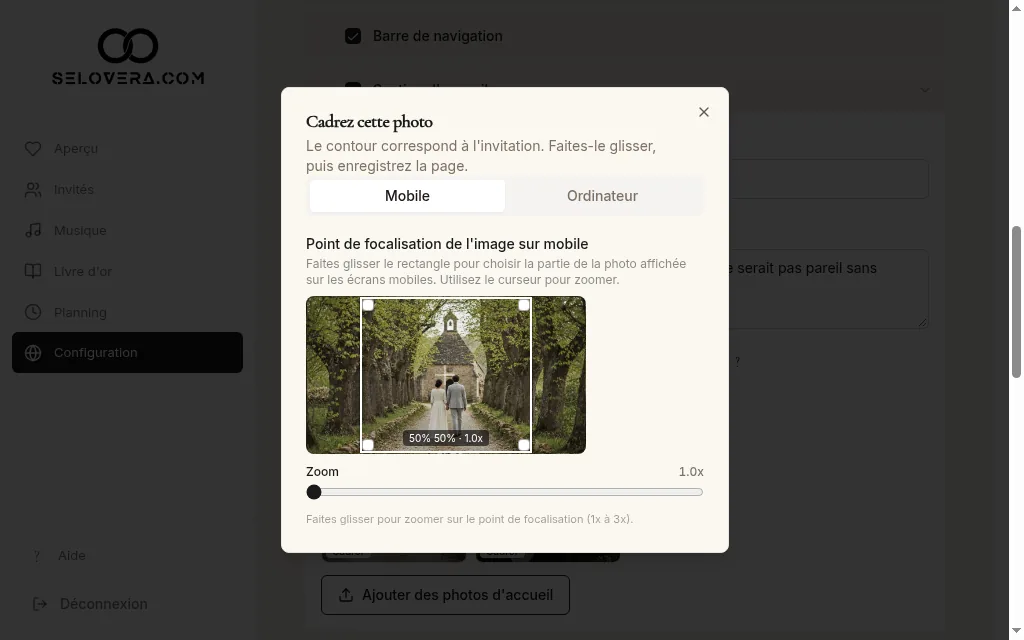This screenshot has height=640, width=1024.
Task: Click the bottom-right crop handle
Action: tap(524, 445)
